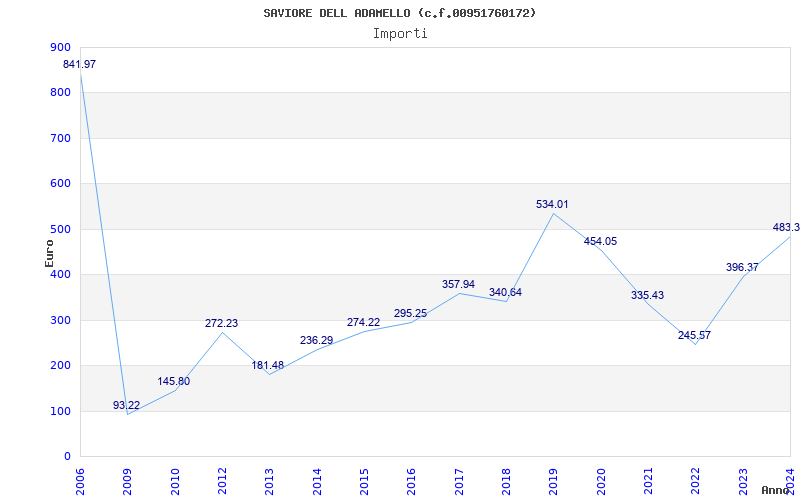Viewport: 800px width, 500px height.
Task: Click the Euro axis label
Action: tap(49, 253)
